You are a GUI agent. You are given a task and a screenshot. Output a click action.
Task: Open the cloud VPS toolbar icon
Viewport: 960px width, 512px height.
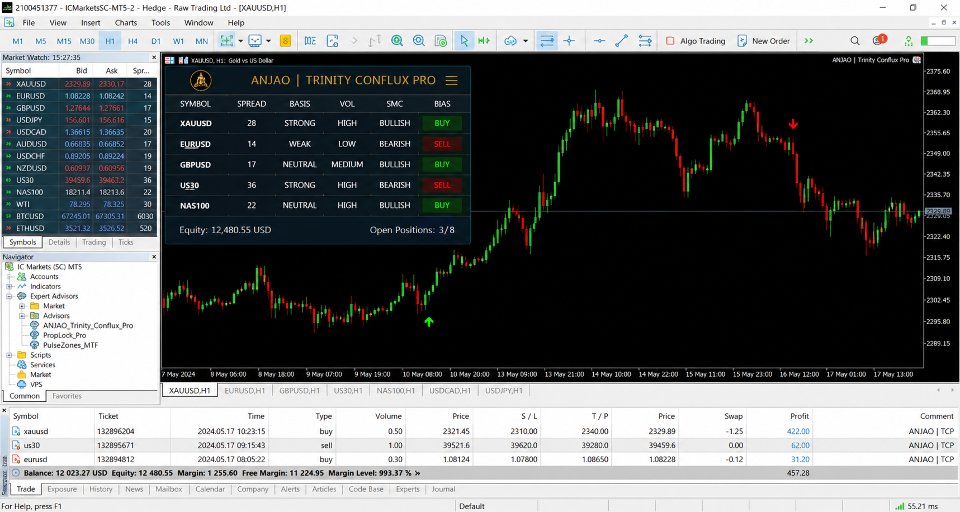(x=511, y=41)
